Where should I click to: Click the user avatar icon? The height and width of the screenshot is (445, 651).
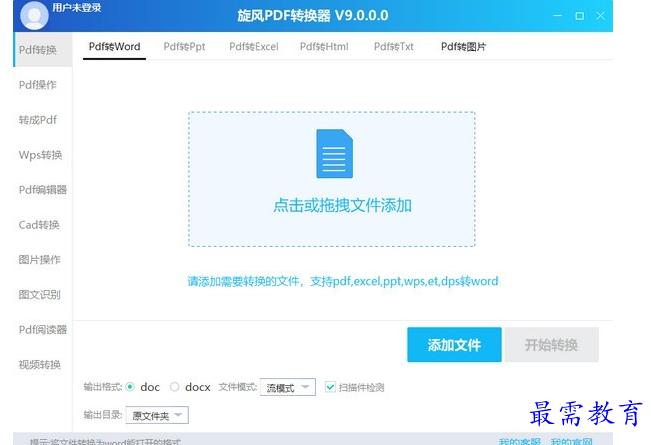(34, 15)
